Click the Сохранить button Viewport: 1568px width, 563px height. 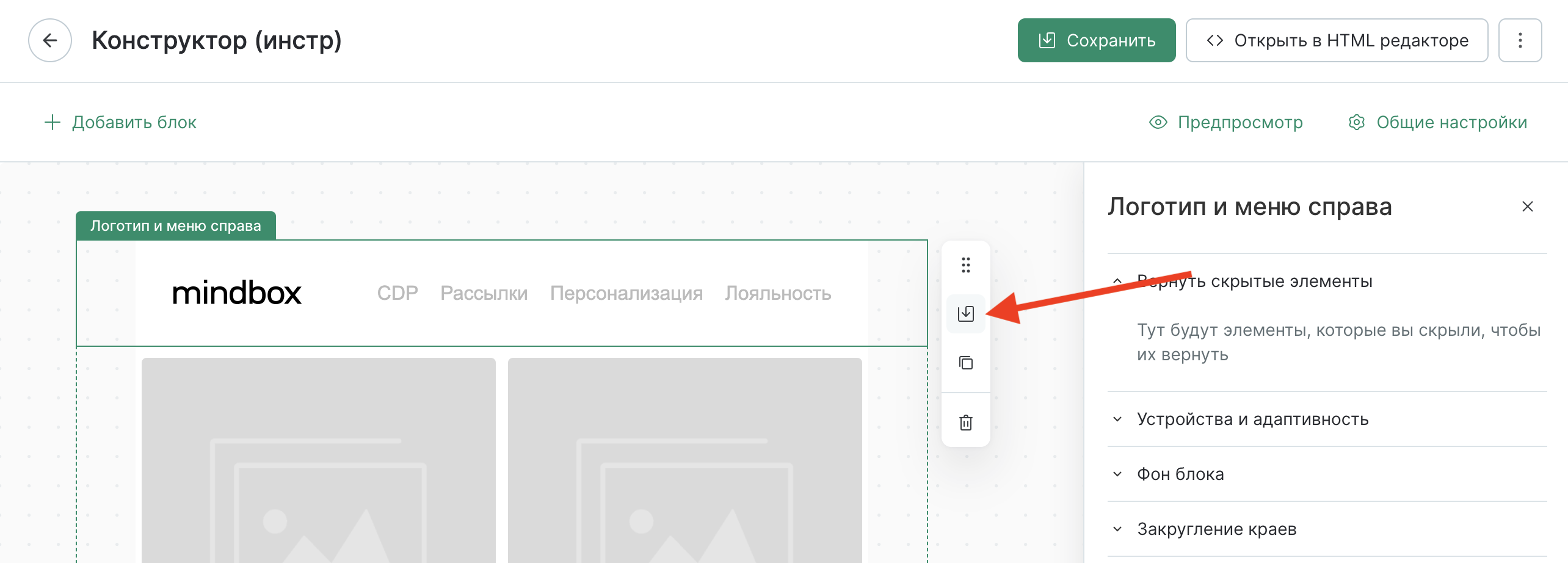[1097, 40]
